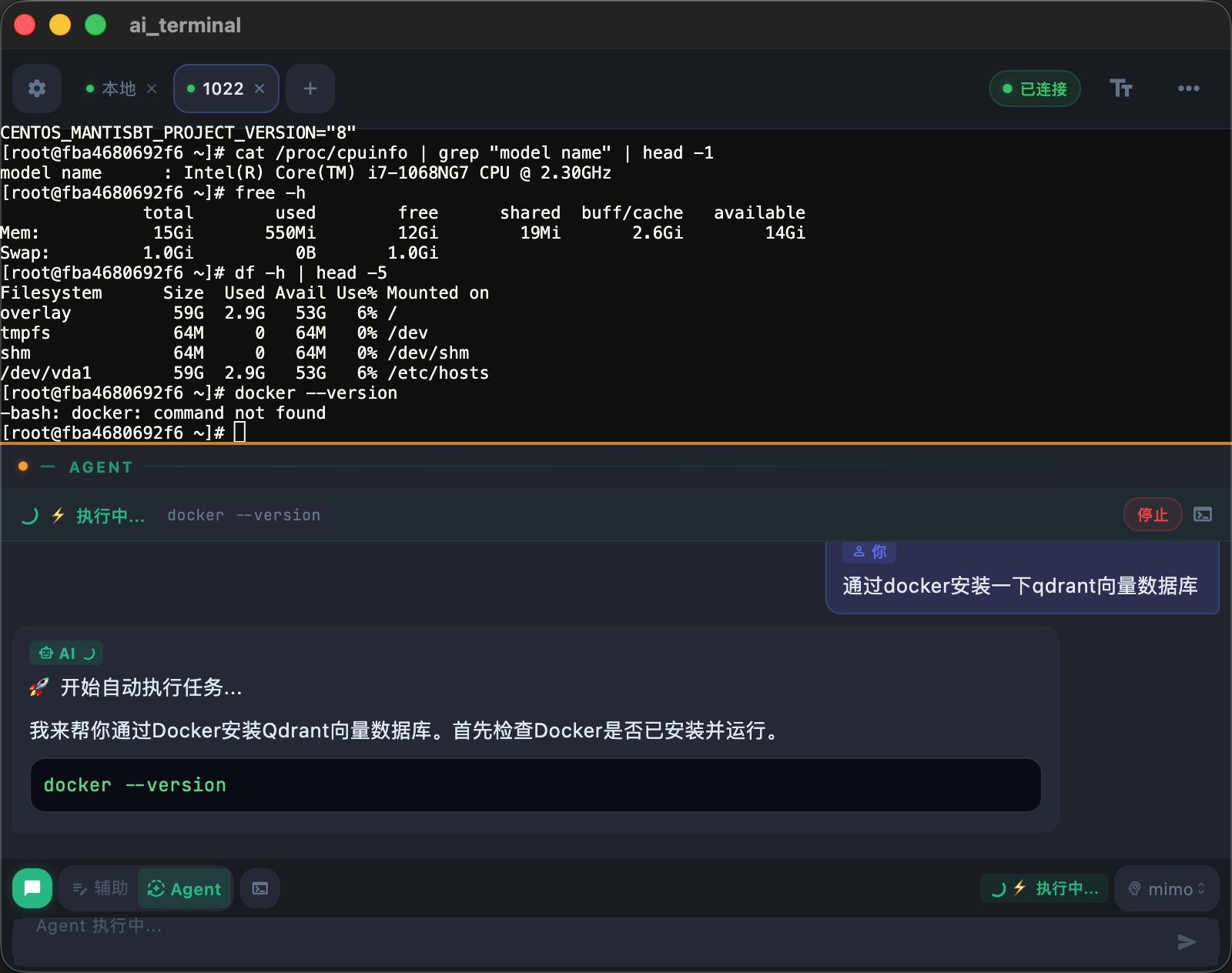The height and width of the screenshot is (973, 1232).
Task: Toggle the green chat bubble button
Action: click(32, 888)
